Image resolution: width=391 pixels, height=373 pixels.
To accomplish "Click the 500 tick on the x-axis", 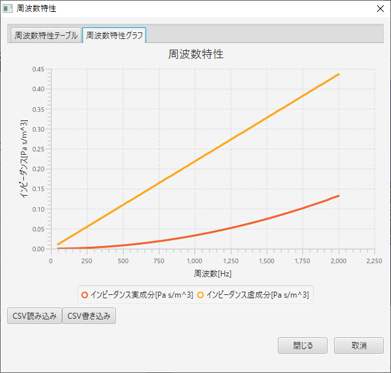I will pyautogui.click(x=123, y=261).
